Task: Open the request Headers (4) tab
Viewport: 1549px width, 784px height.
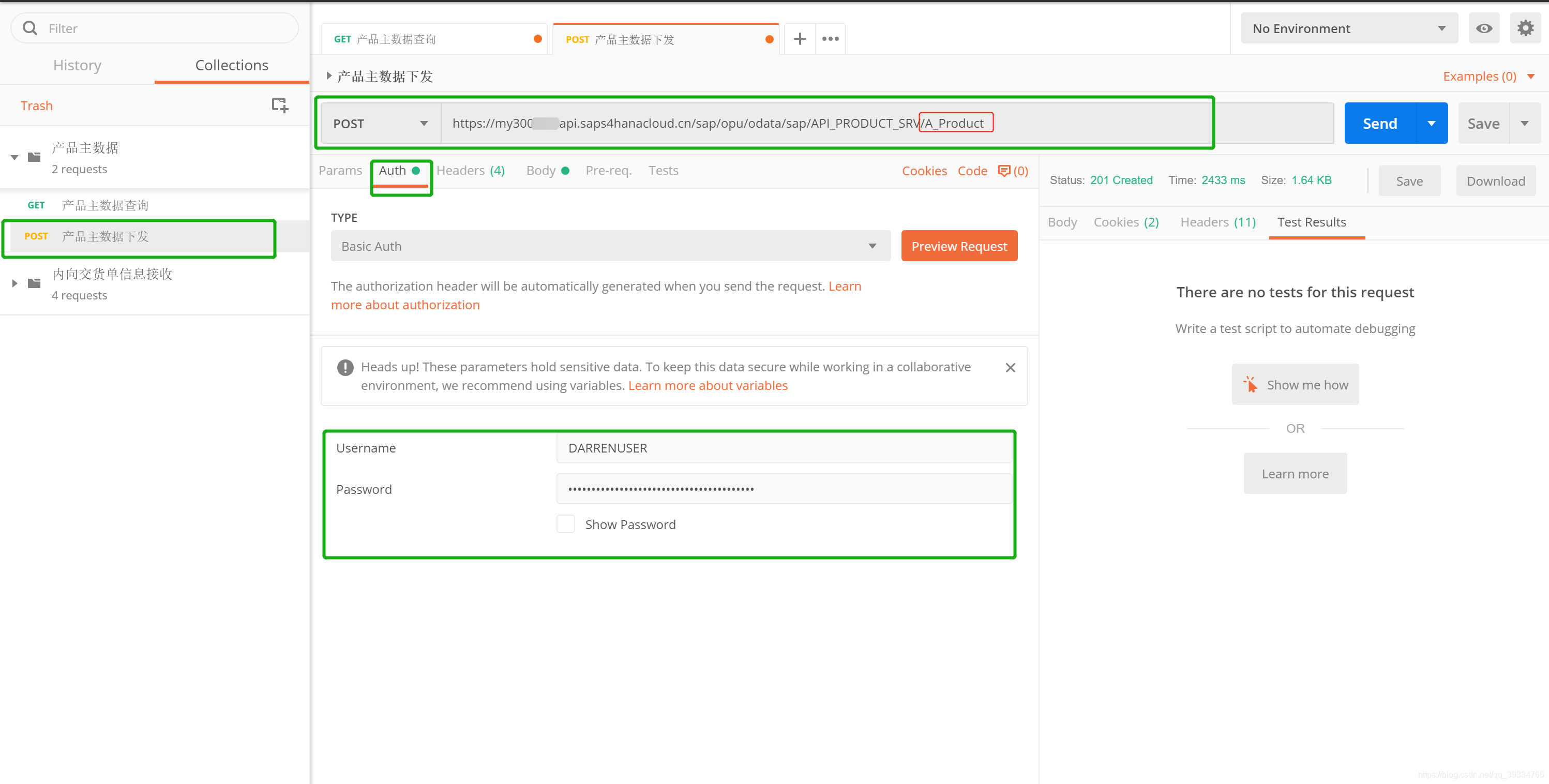Action: pos(470,171)
